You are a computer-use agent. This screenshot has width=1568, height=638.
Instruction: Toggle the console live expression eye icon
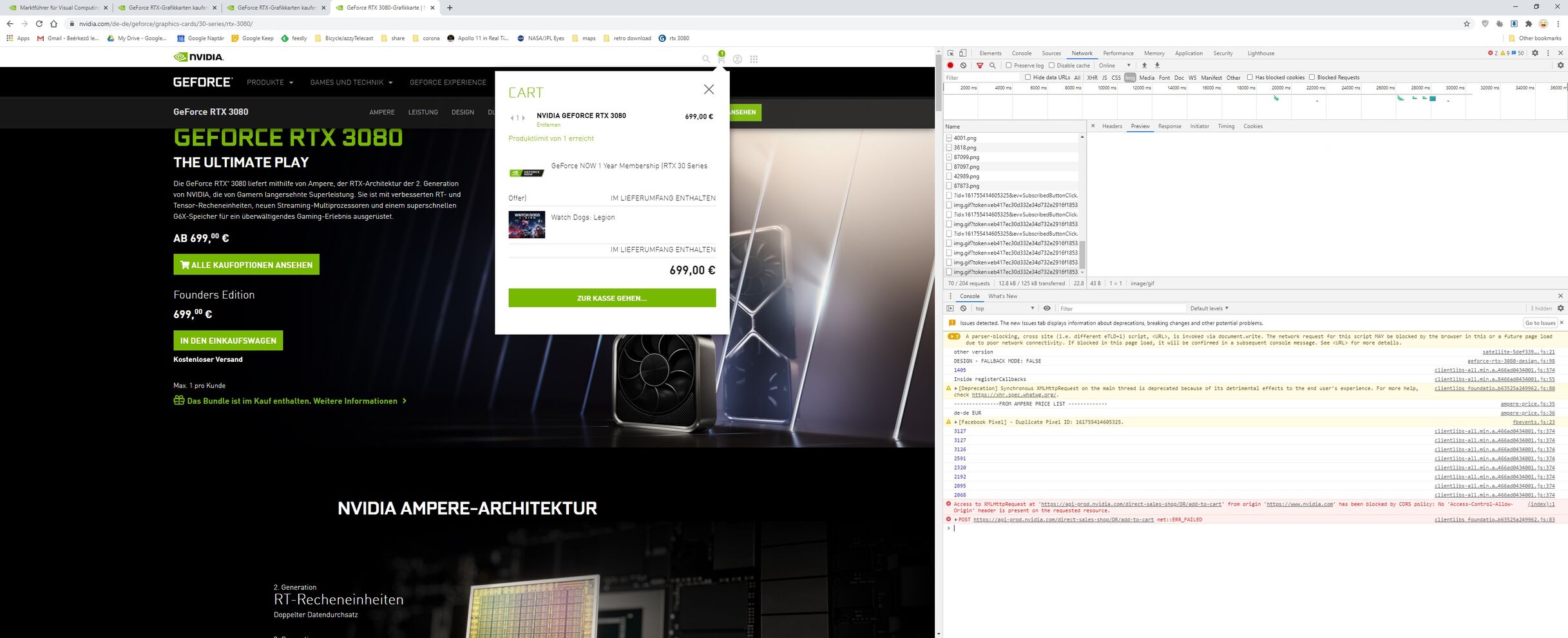click(1047, 308)
